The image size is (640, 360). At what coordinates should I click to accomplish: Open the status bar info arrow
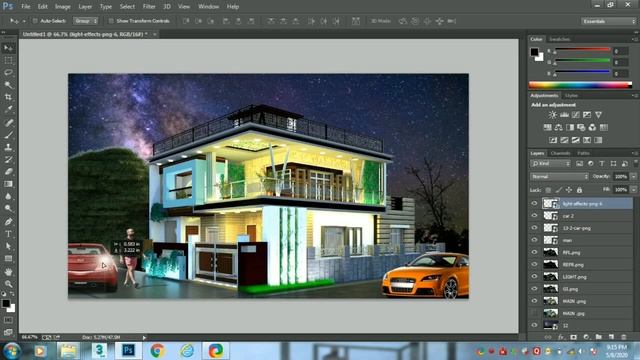point(144,338)
